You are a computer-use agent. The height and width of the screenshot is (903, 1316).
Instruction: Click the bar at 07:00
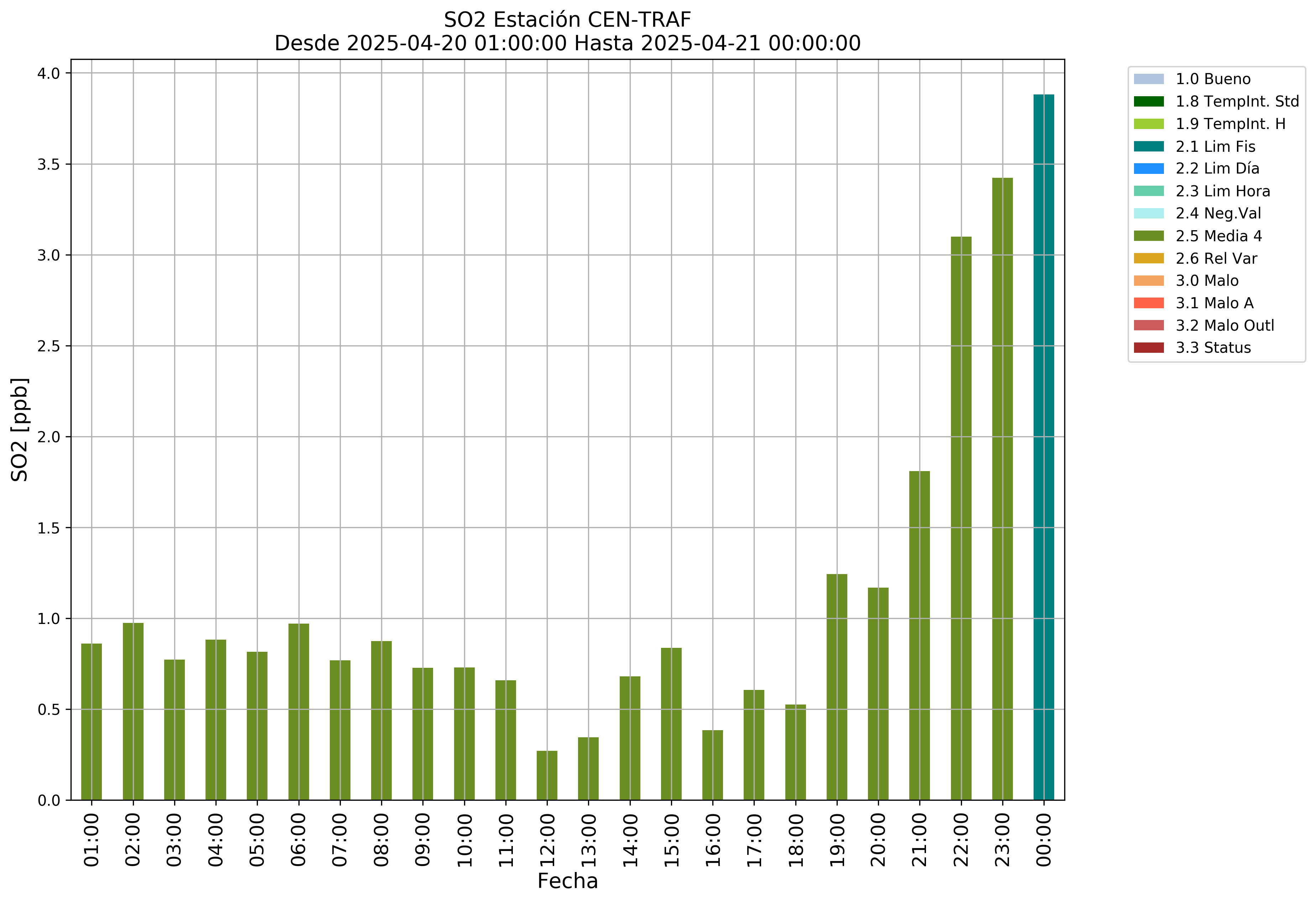point(340,730)
